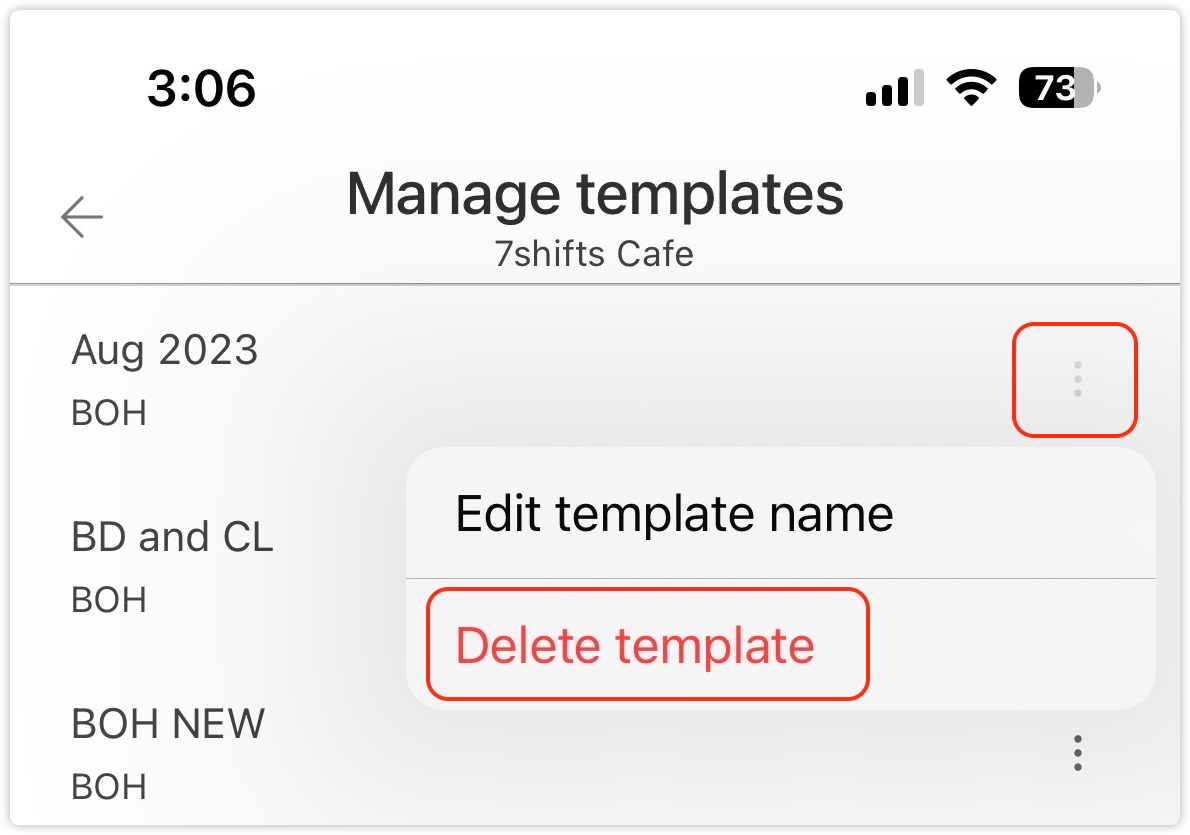Open the BOH NEW template
This screenshot has height=835, width=1190.
pos(168,724)
